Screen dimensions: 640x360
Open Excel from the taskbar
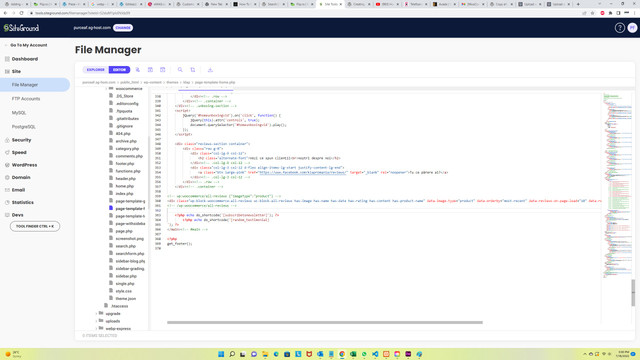click(353, 354)
